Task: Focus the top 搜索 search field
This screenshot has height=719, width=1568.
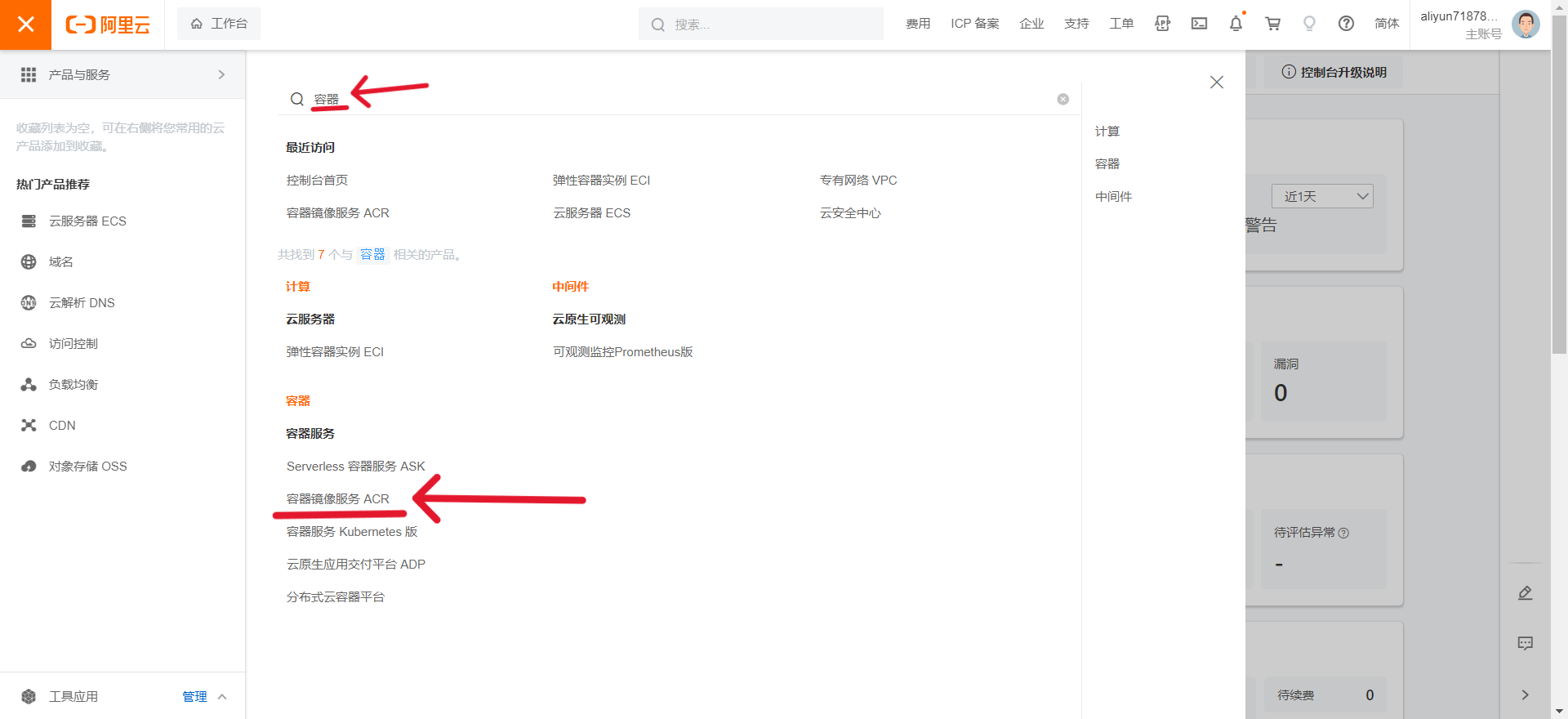Action: 761,25
